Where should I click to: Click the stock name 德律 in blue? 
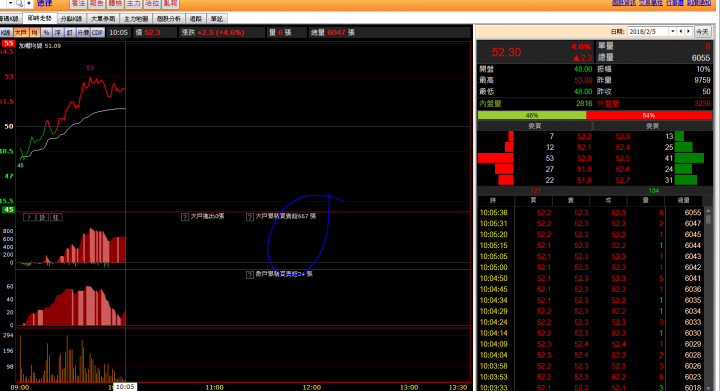[45, 3]
